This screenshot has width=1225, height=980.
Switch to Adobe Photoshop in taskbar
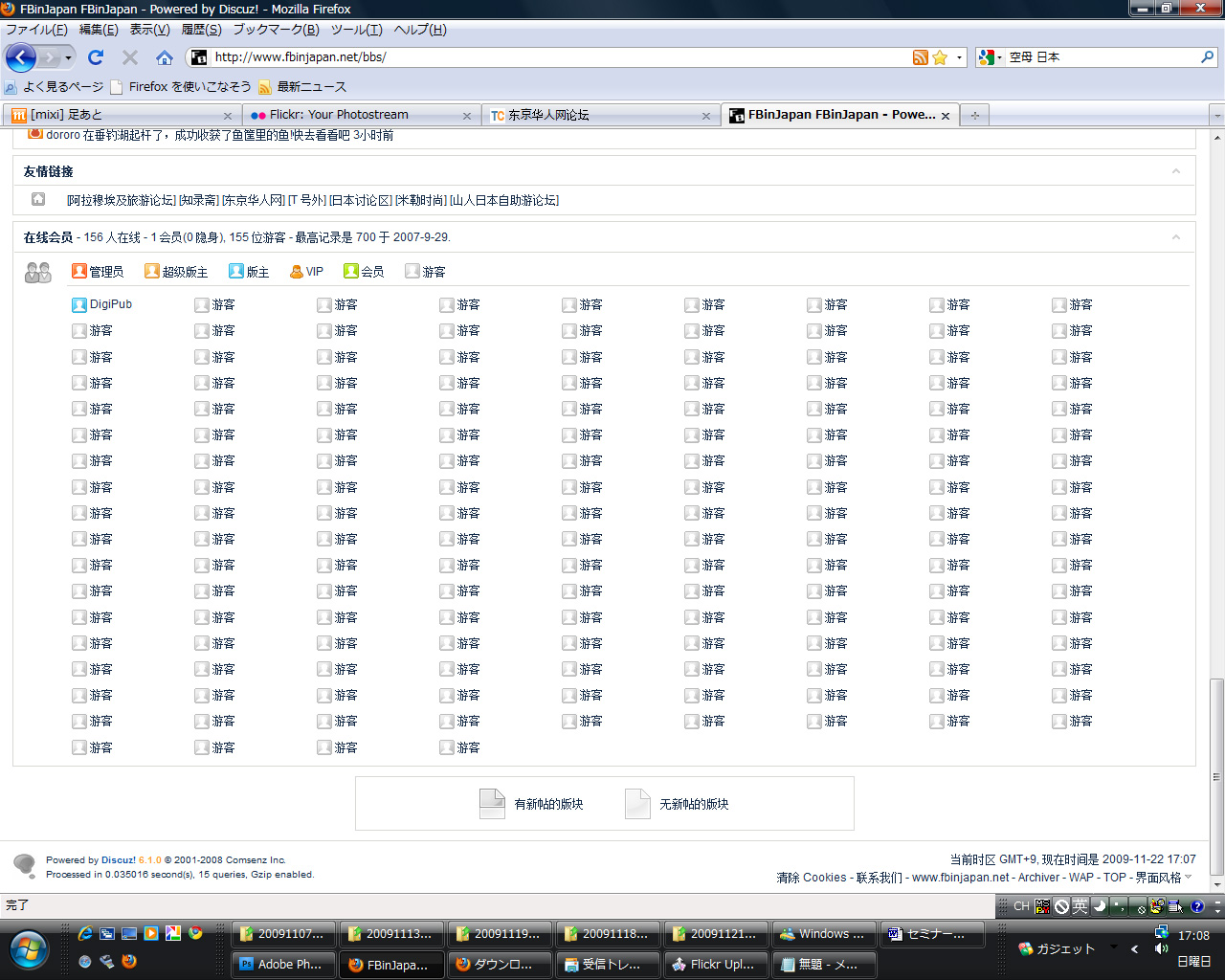(x=284, y=964)
